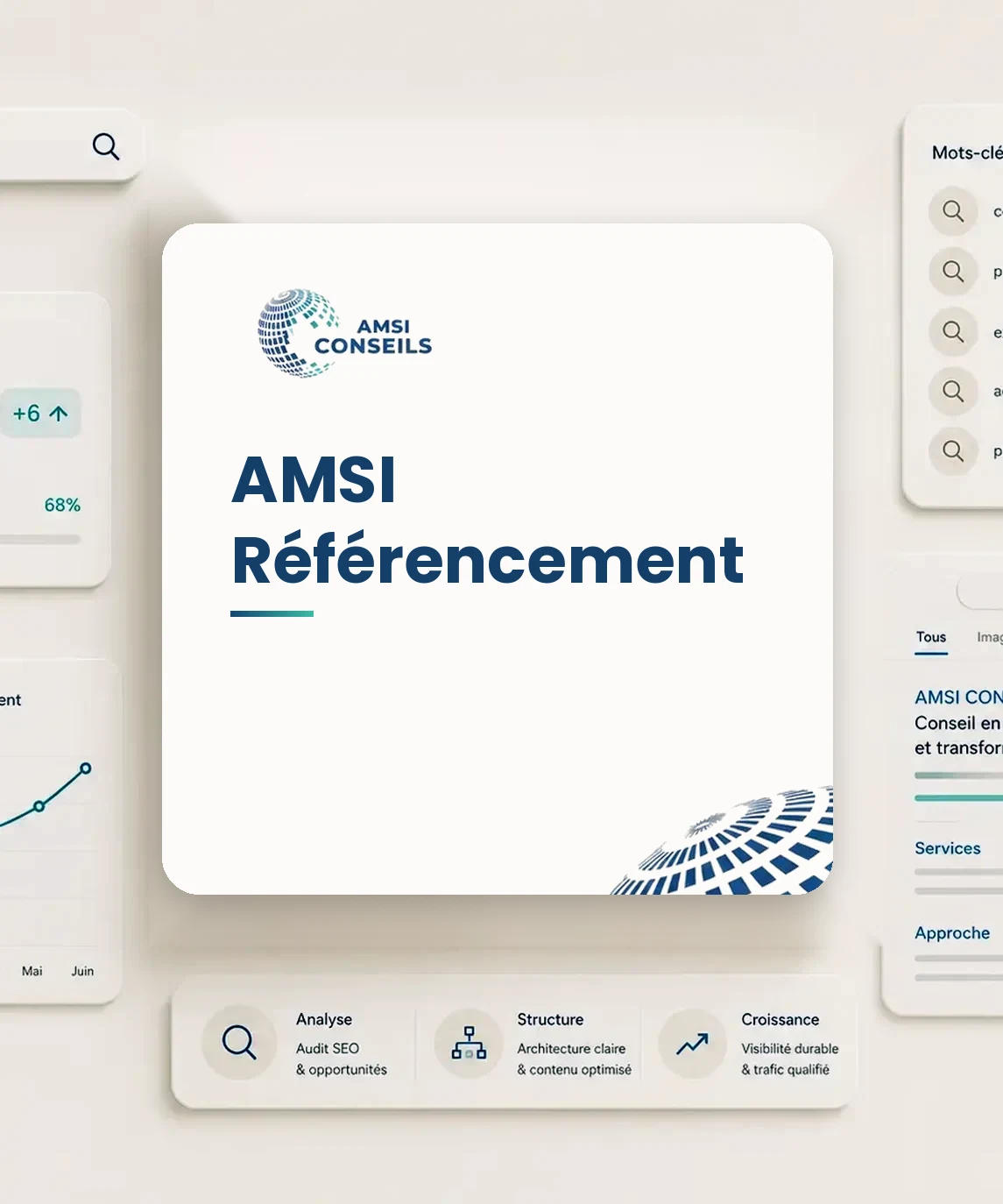1003x1204 pixels.
Task: Click the Audit SEO & opportunités text
Action: click(x=342, y=1059)
